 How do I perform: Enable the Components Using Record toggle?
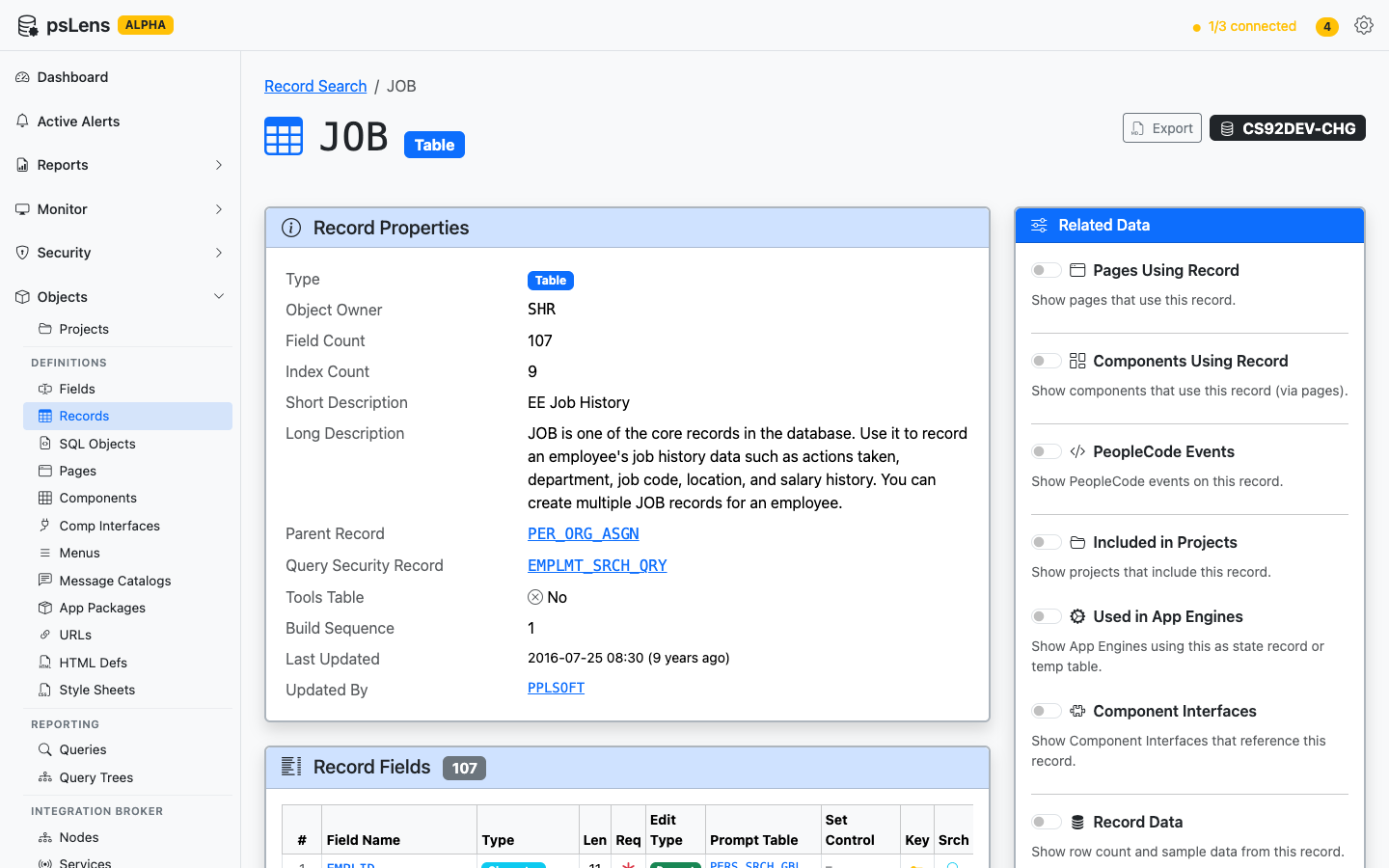1047,361
